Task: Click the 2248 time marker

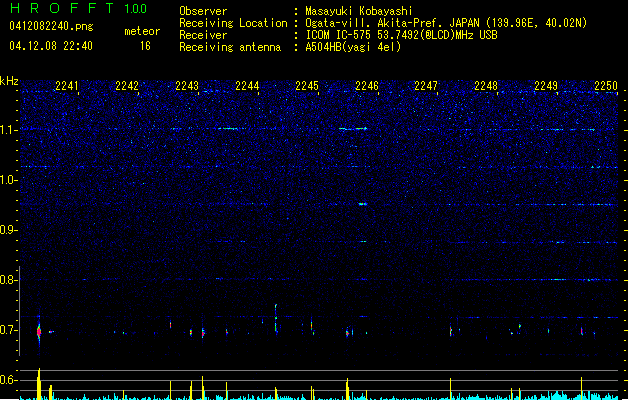Action: [486, 86]
